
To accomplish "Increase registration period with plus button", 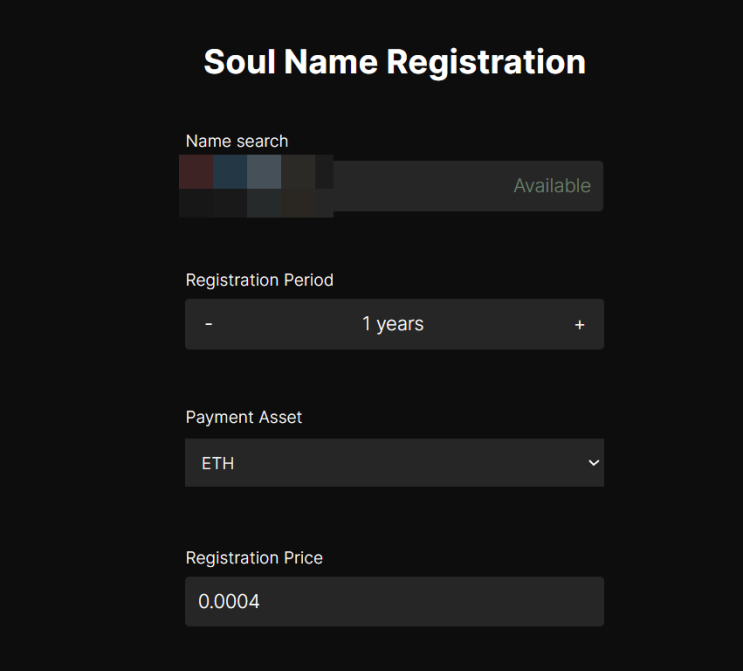I will click(579, 325).
